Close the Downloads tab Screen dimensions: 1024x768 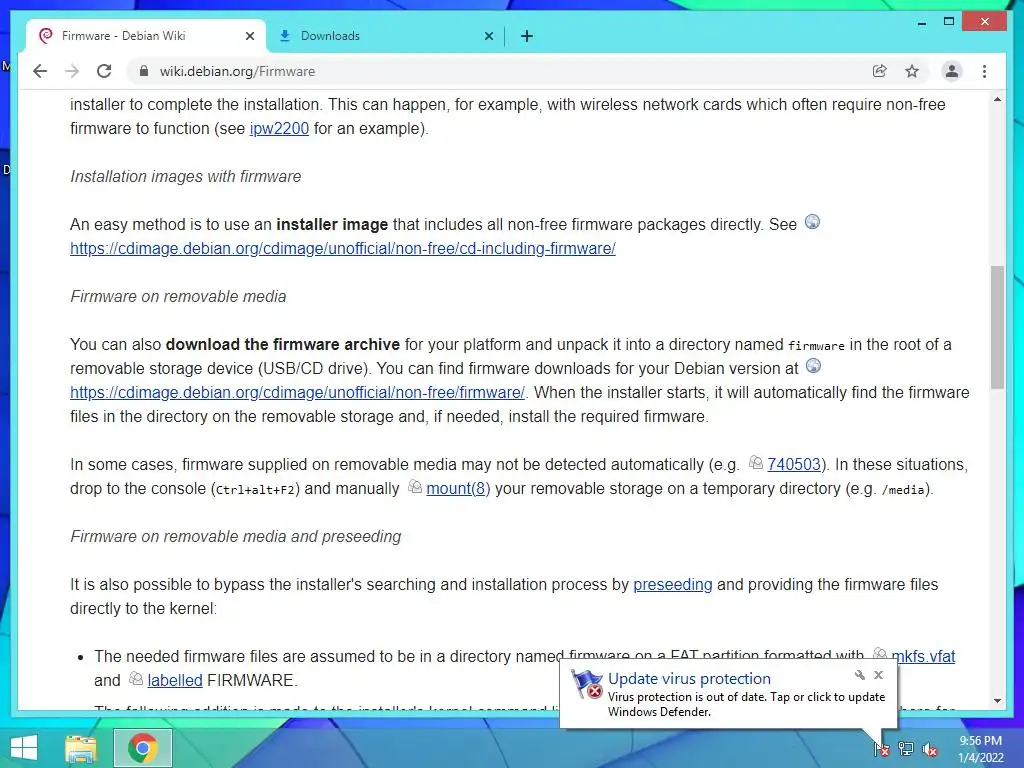coord(488,37)
